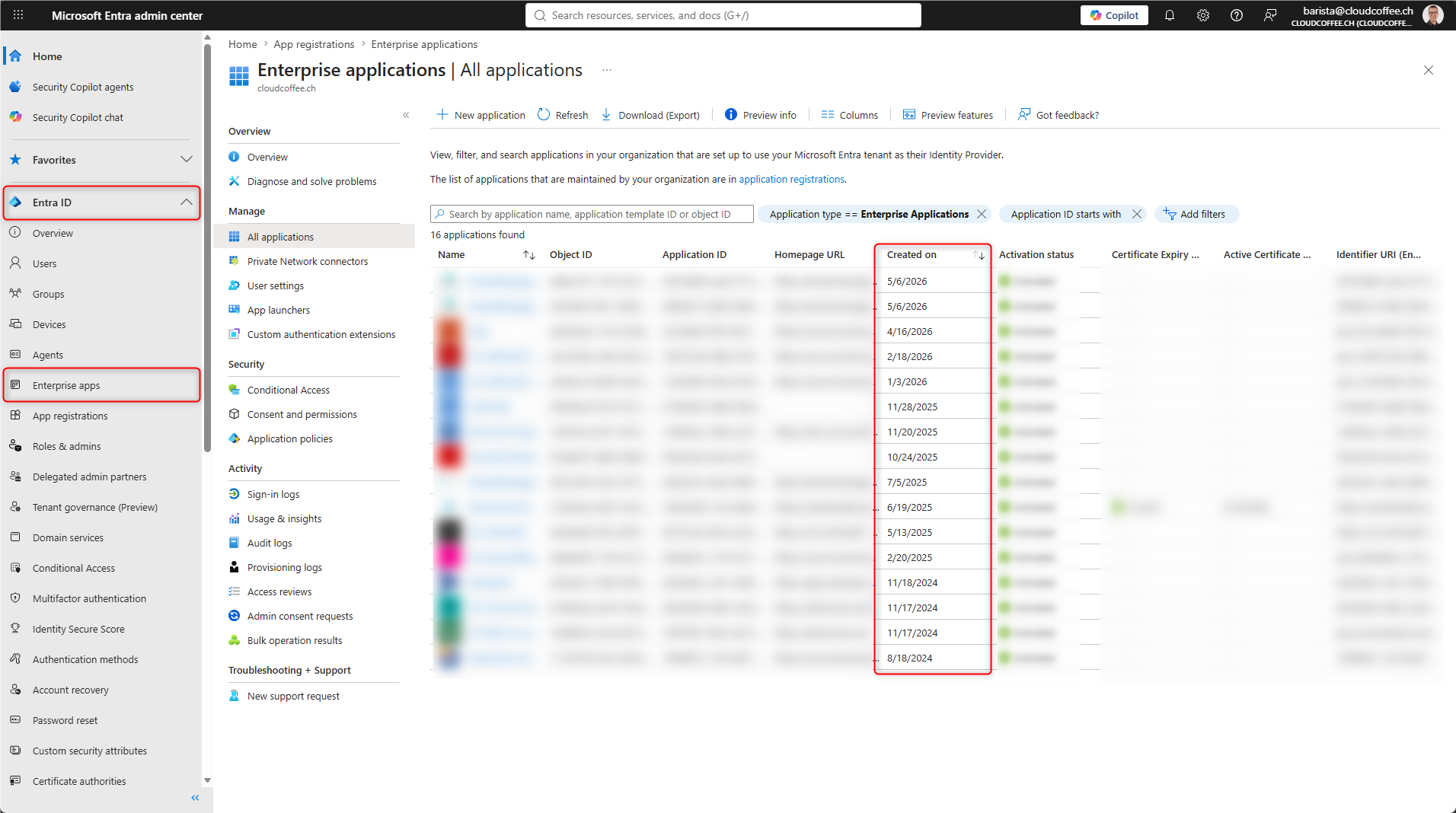
Task: Open notifications bell icon
Action: point(1170,15)
